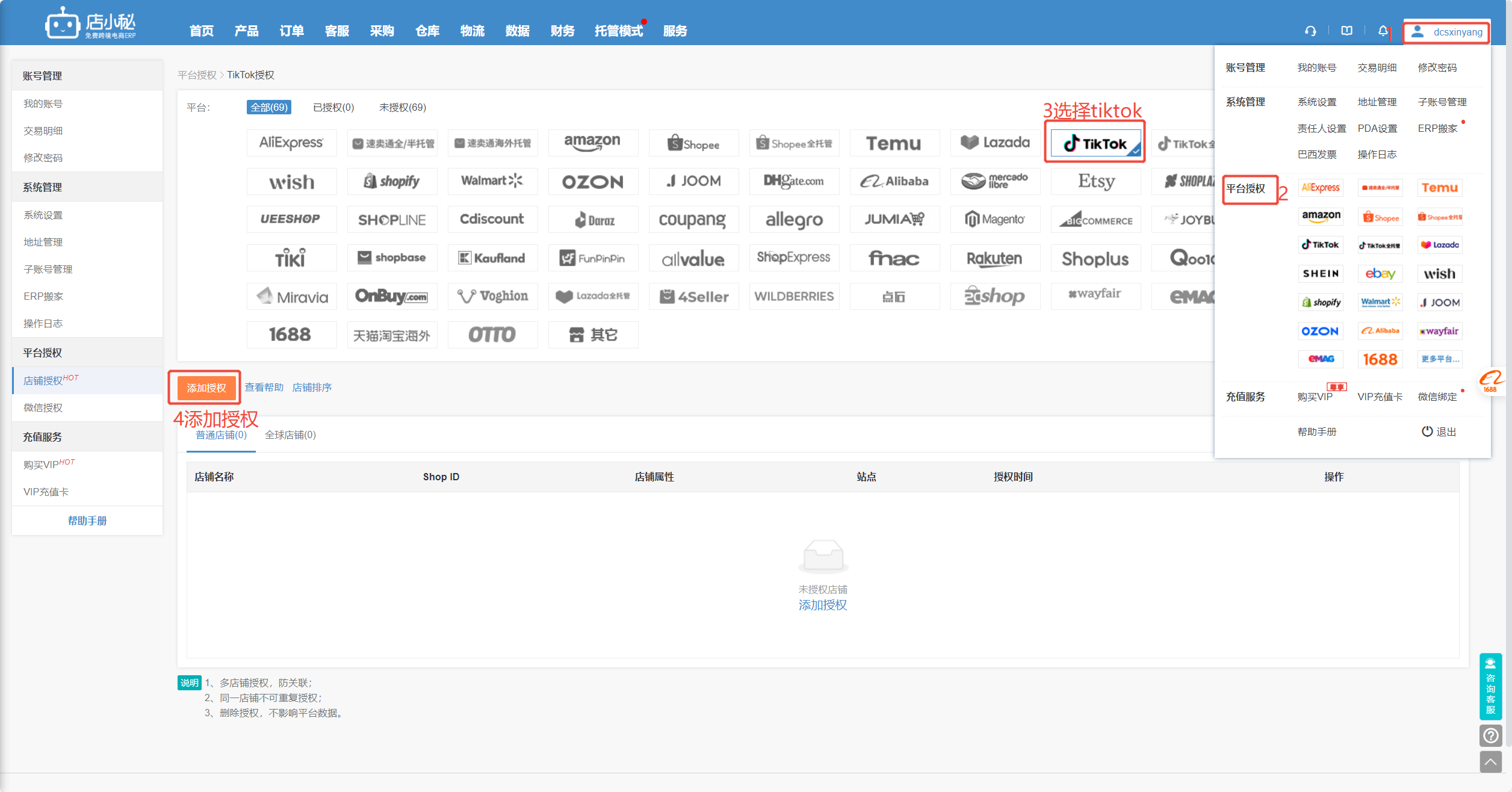This screenshot has height=792, width=1512.
Task: Switch to the 普通店铺(0) tab
Action: coord(222,435)
